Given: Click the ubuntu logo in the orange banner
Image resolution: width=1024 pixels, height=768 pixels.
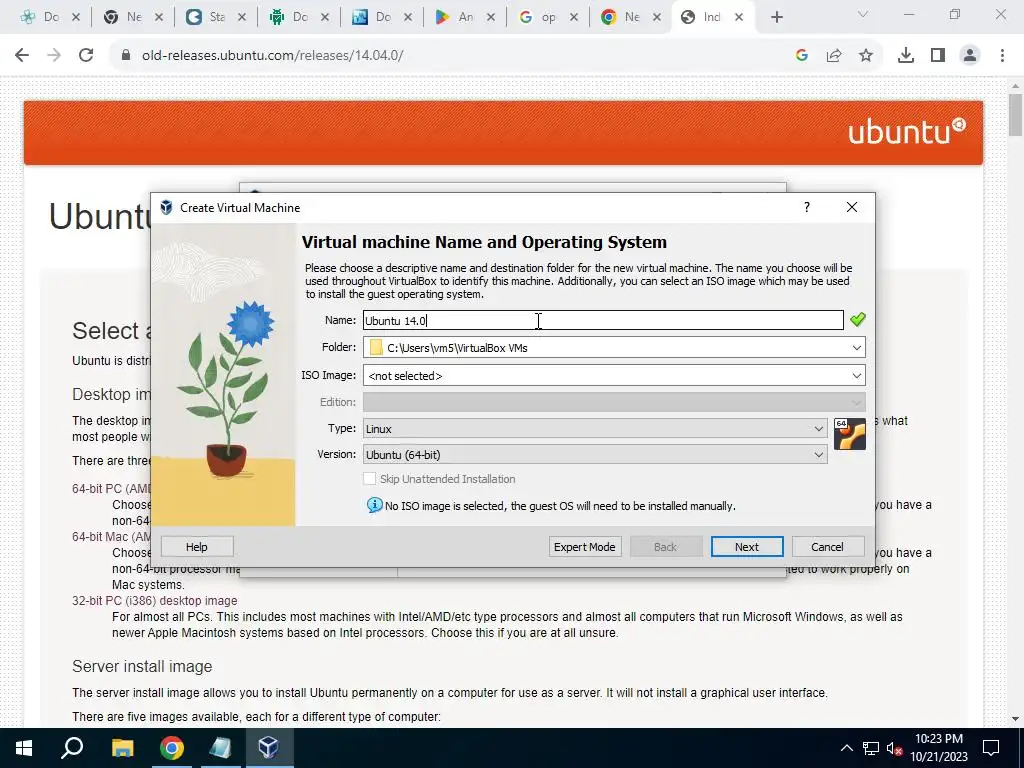Looking at the screenshot, I should [906, 131].
